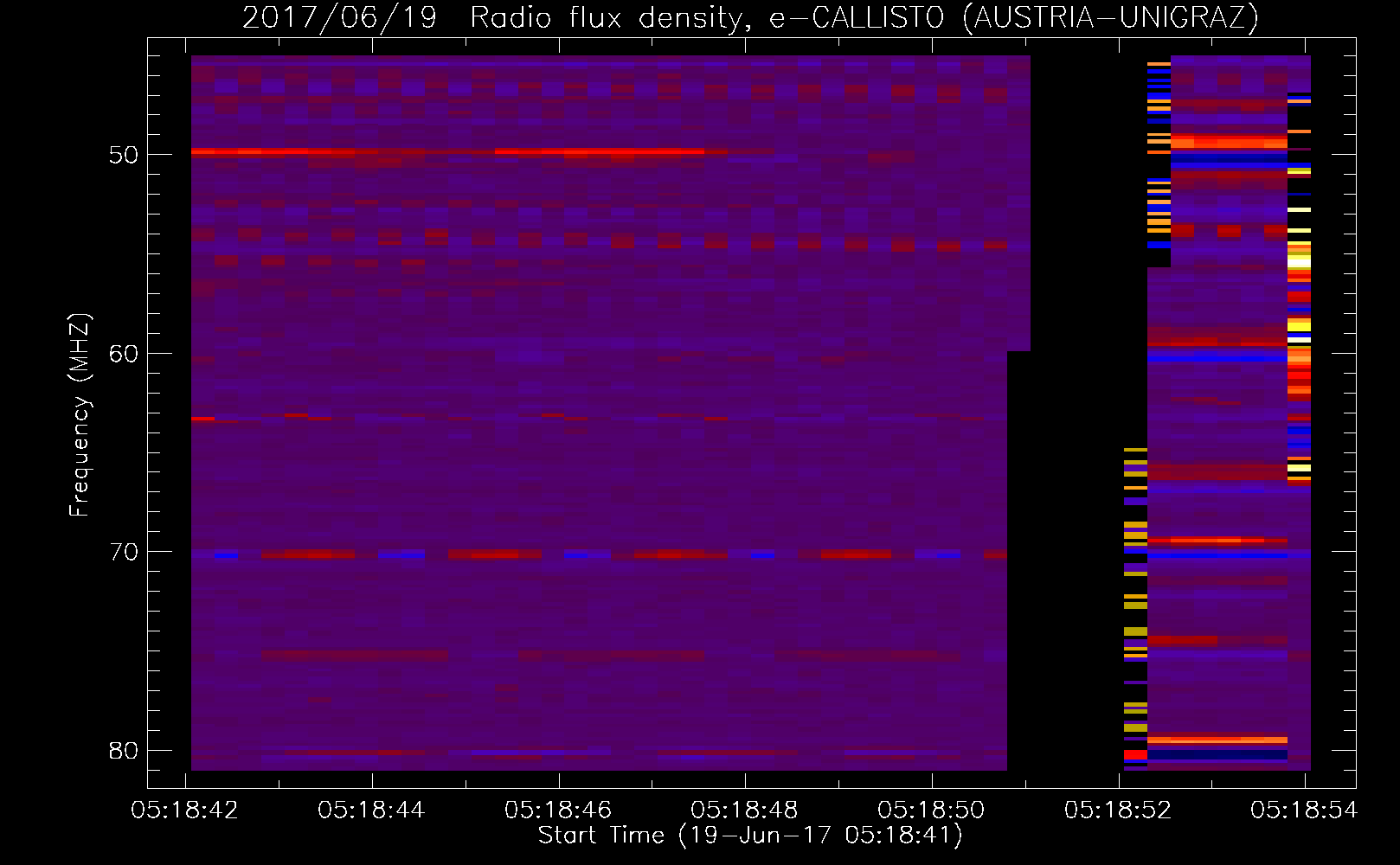Viewport: 1400px width, 865px height.
Task: Click the 05:18:50 time tick label
Action: point(931,811)
